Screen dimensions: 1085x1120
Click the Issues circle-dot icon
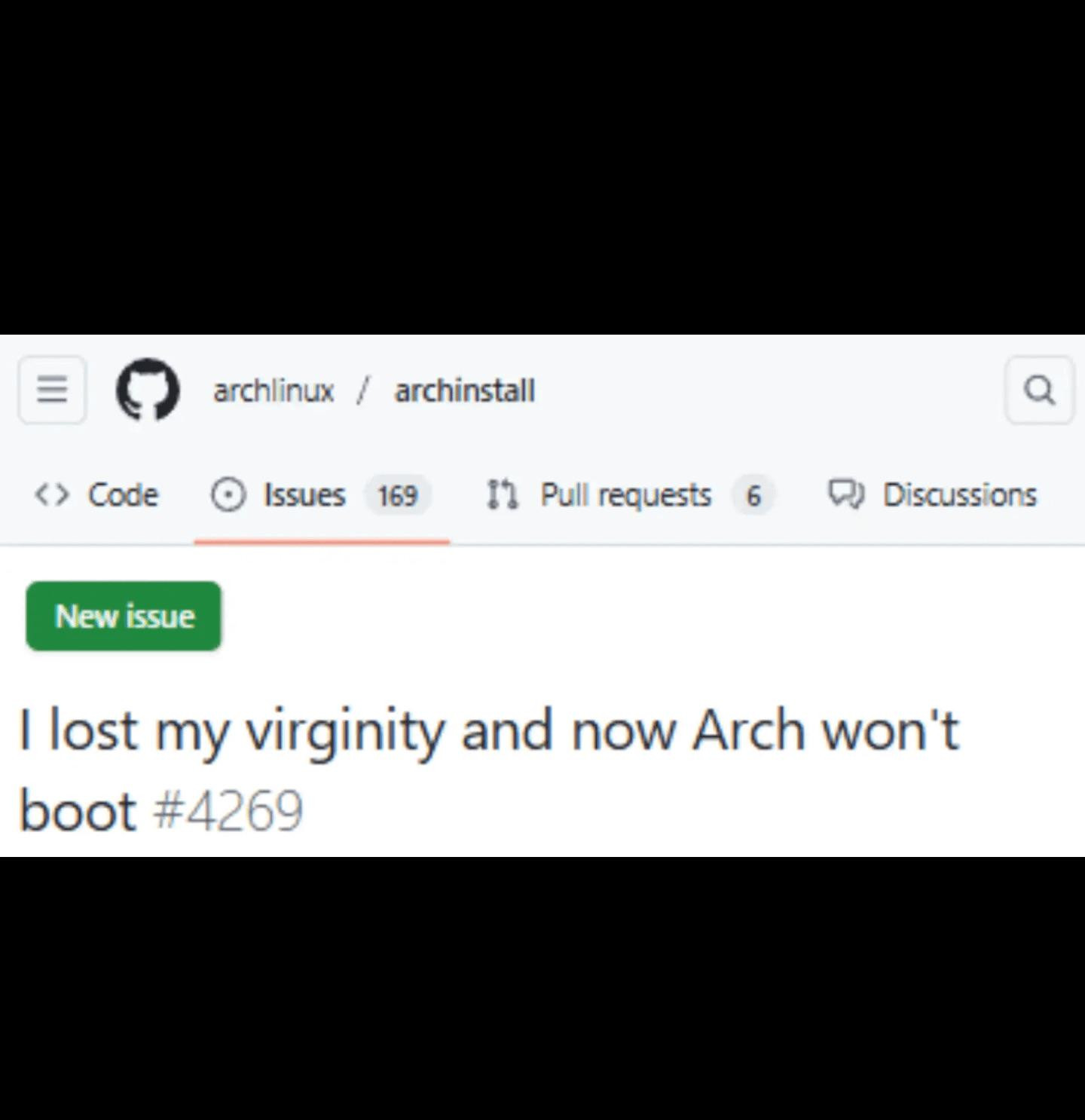[228, 495]
